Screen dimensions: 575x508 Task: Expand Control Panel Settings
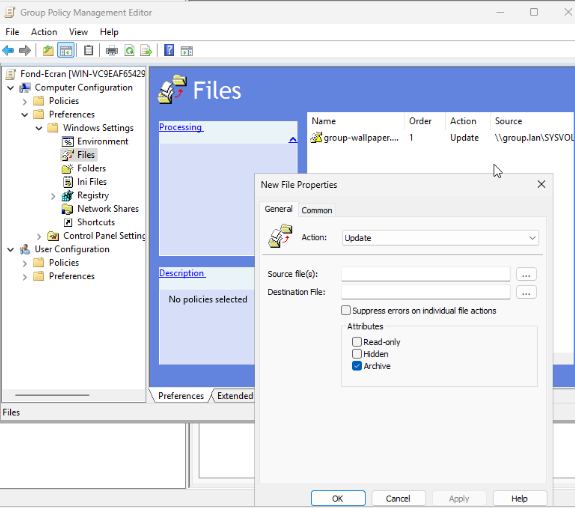coord(39,236)
